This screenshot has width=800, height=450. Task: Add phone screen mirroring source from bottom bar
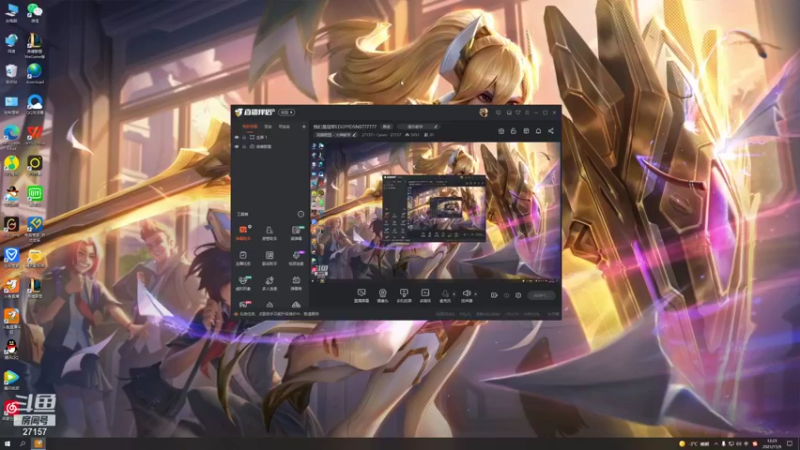click(x=404, y=295)
